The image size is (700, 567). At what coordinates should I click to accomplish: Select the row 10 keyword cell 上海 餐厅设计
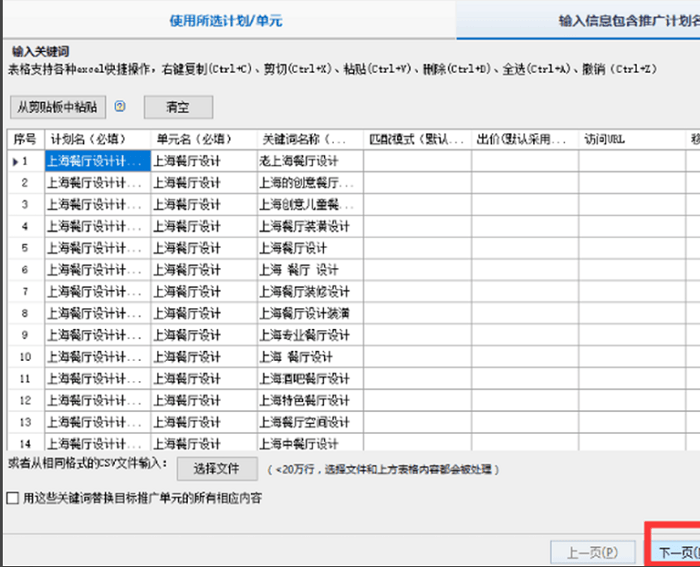pyautogui.click(x=308, y=357)
